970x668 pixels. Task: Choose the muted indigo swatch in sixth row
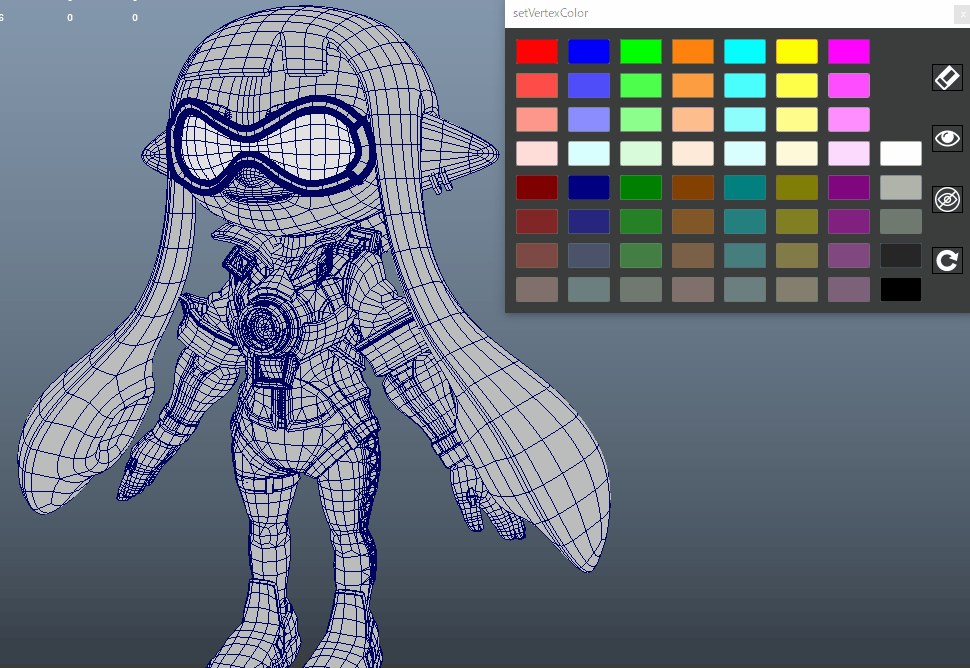tap(589, 221)
